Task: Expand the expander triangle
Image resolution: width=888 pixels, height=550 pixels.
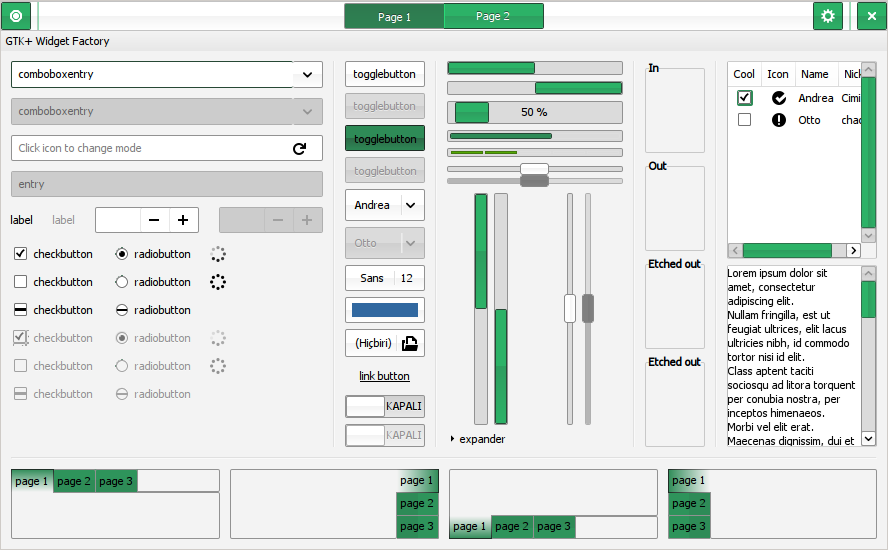Action: click(452, 439)
